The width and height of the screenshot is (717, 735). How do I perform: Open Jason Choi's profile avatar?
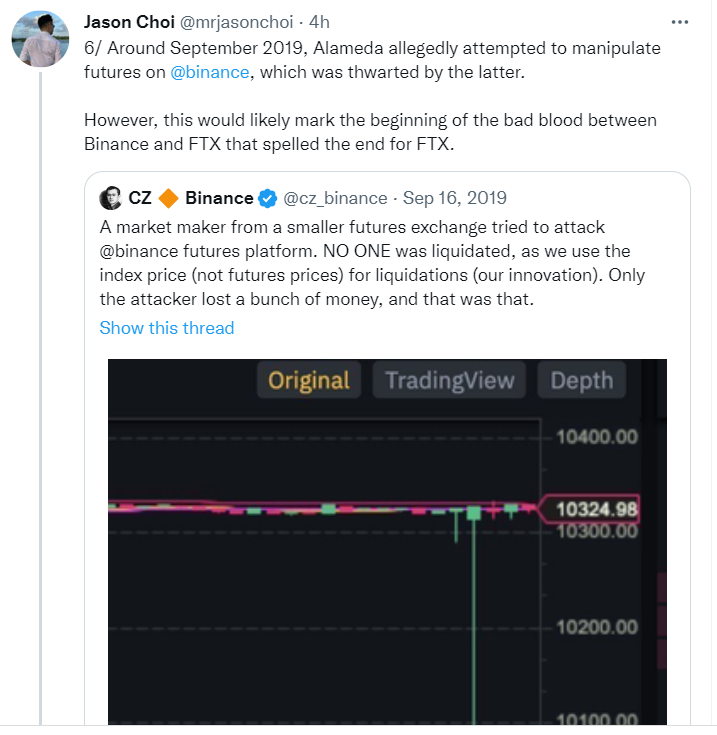click(x=40, y=40)
